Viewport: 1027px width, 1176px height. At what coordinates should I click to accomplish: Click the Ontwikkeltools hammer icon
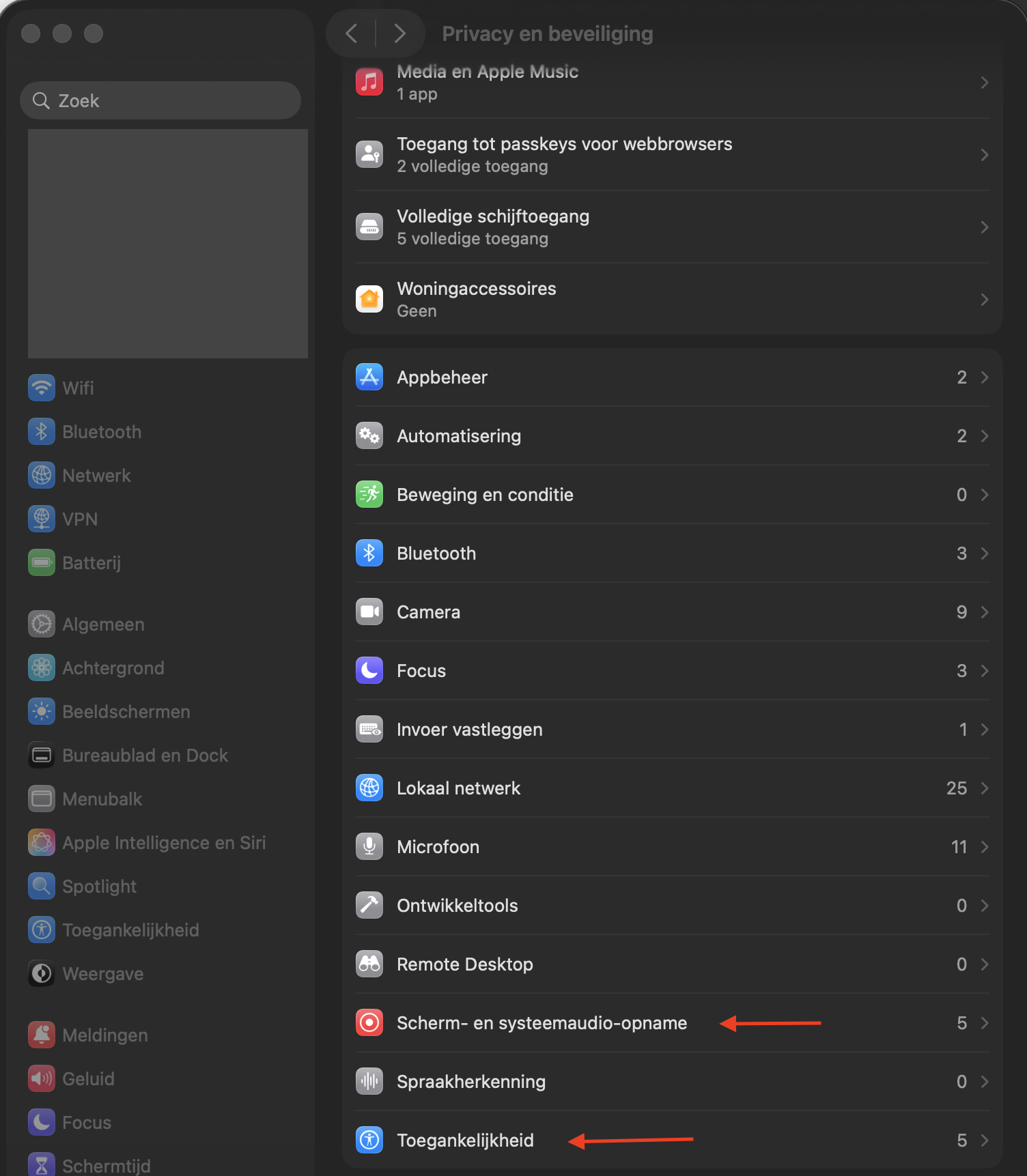(x=369, y=905)
